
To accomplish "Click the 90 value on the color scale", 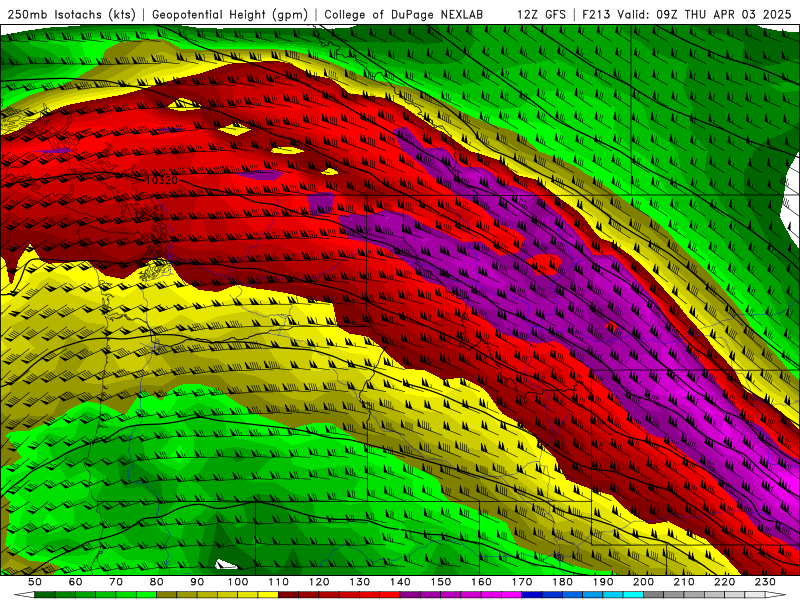I will tap(197, 582).
